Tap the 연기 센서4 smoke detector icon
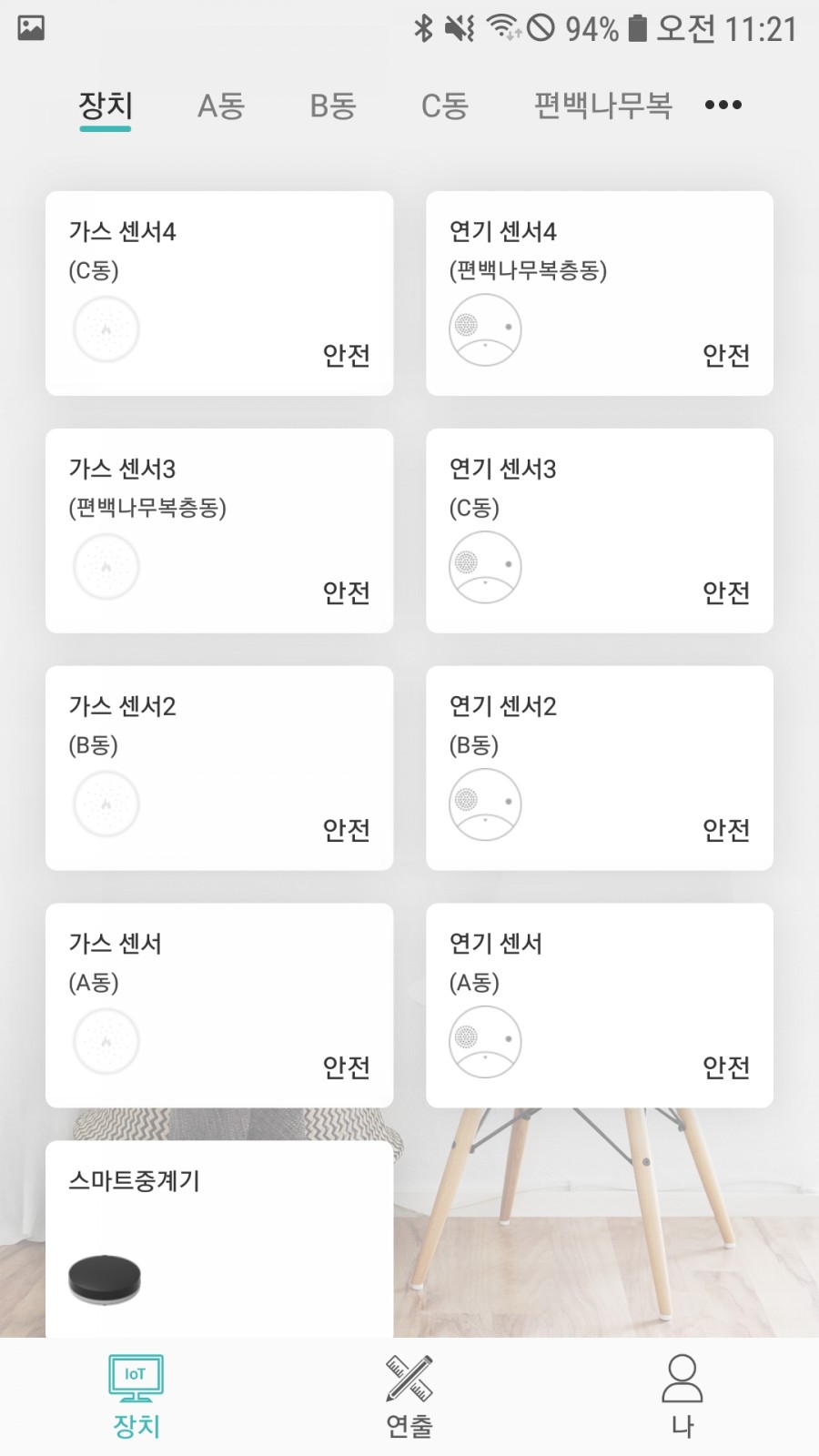Image resolution: width=819 pixels, height=1456 pixels. click(485, 329)
